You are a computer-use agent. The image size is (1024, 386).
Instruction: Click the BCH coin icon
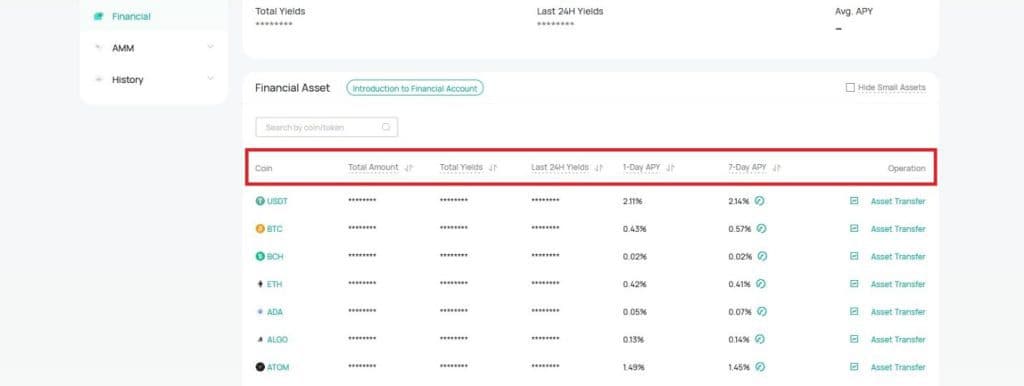[260, 257]
